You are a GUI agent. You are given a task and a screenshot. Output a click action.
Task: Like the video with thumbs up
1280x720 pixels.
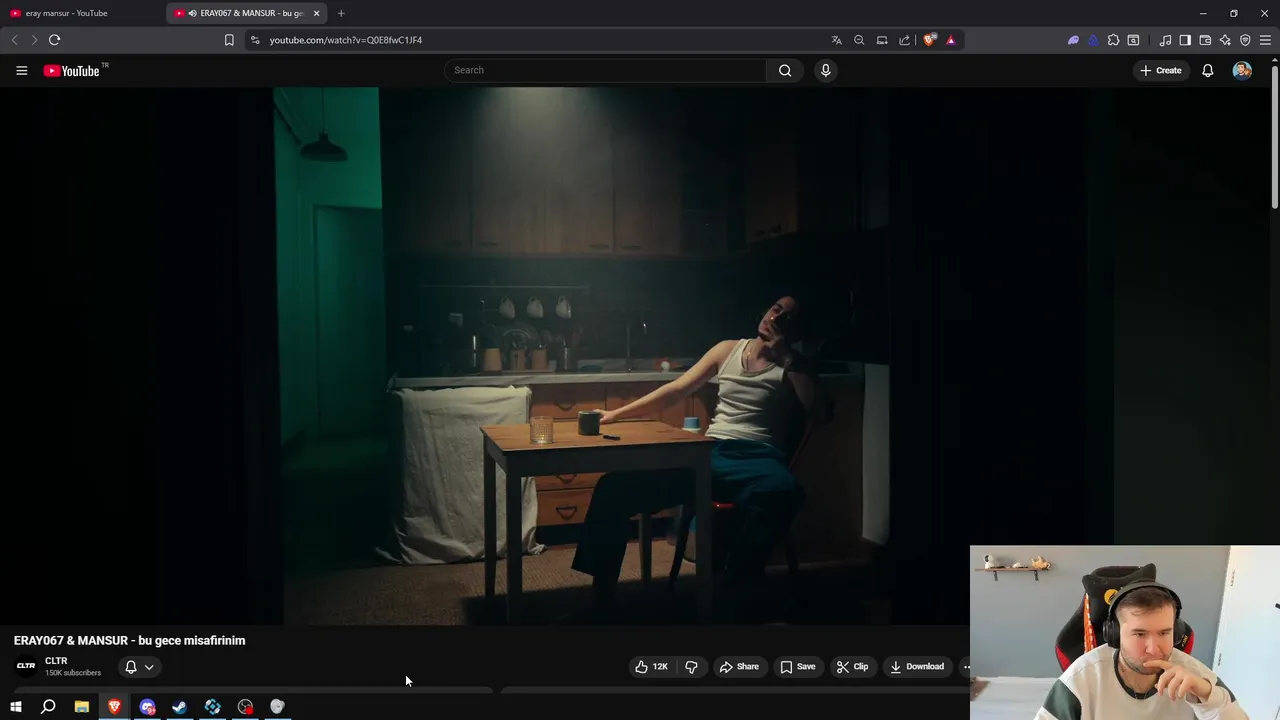[651, 667]
